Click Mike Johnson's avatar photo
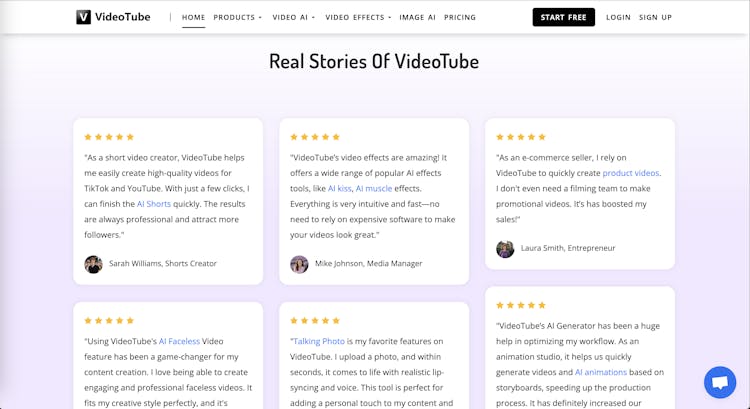 coord(299,264)
